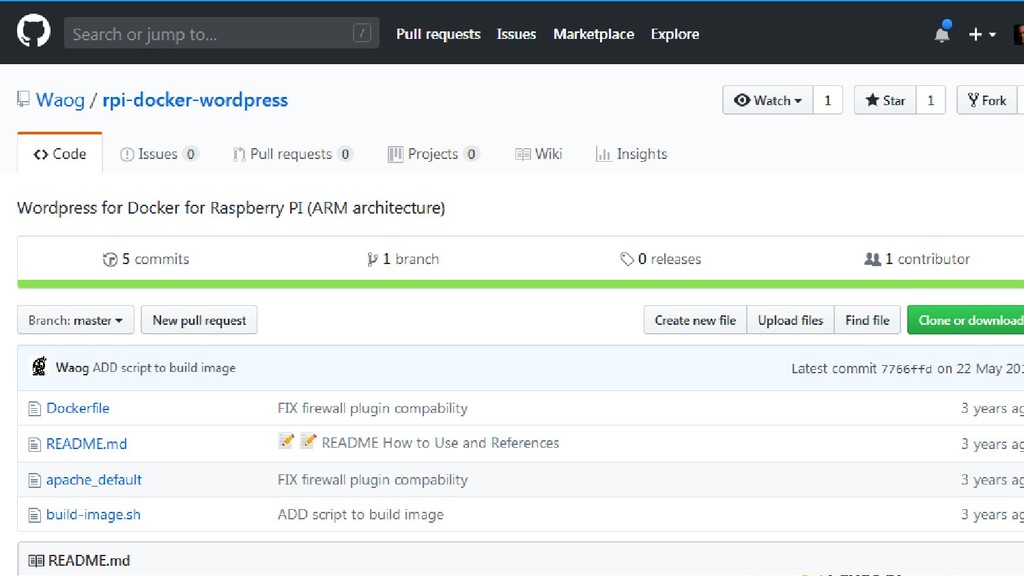Click the repository icon beside Waog
Image resolution: width=1024 pixels, height=576 pixels.
point(24,99)
